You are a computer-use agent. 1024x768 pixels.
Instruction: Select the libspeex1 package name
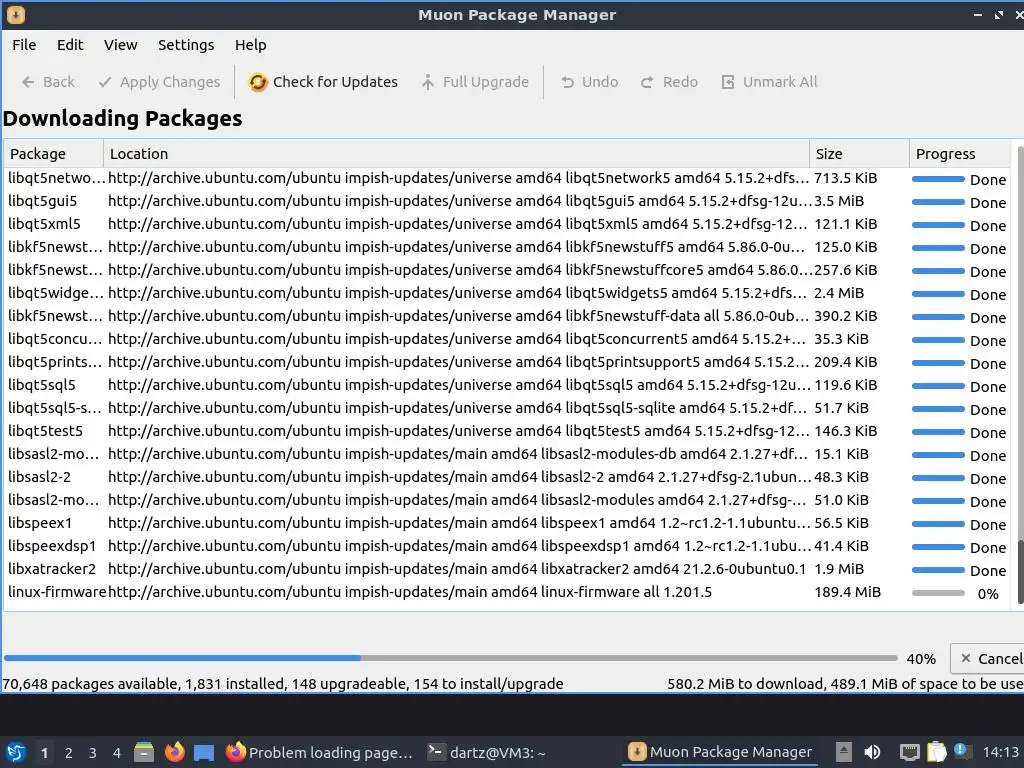coord(40,523)
